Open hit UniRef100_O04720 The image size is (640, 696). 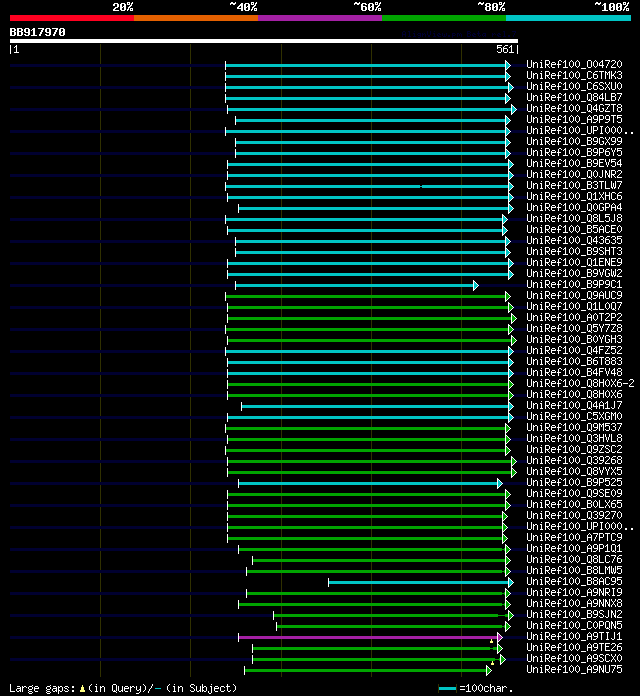[574, 64]
